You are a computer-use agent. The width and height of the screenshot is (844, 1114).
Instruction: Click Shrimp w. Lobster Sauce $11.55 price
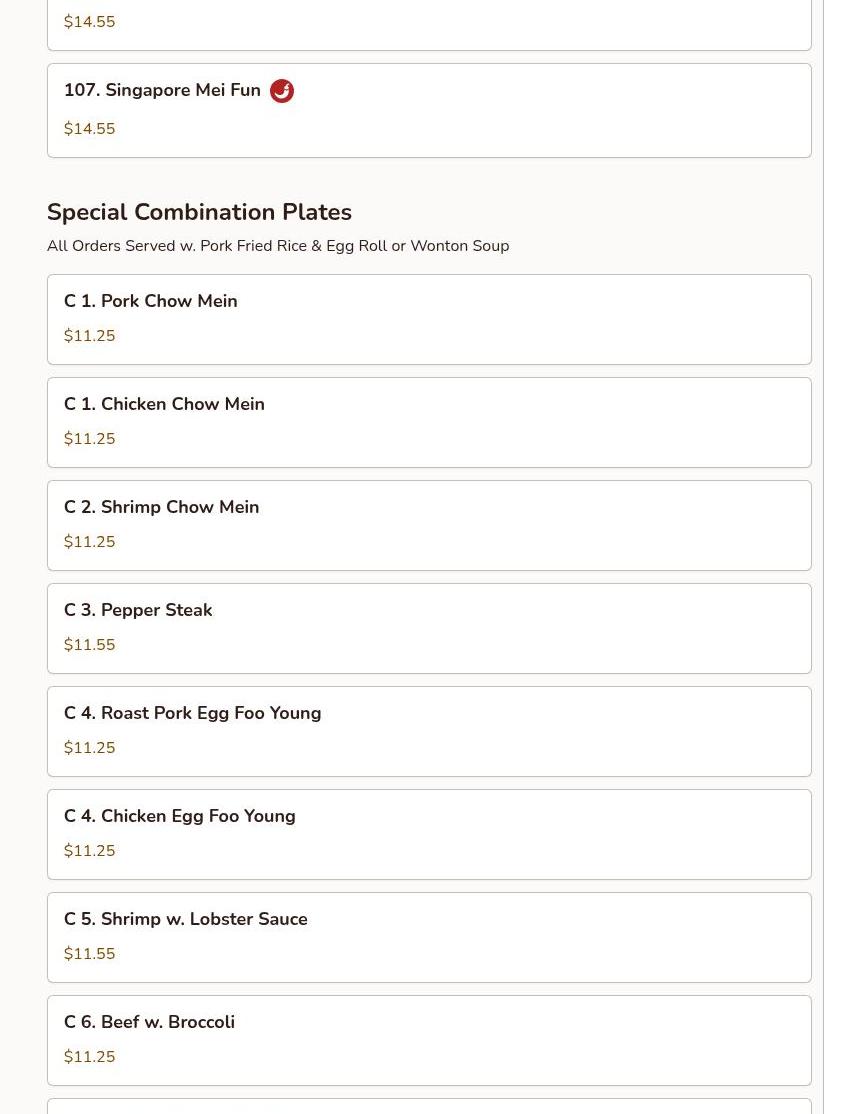(89, 954)
